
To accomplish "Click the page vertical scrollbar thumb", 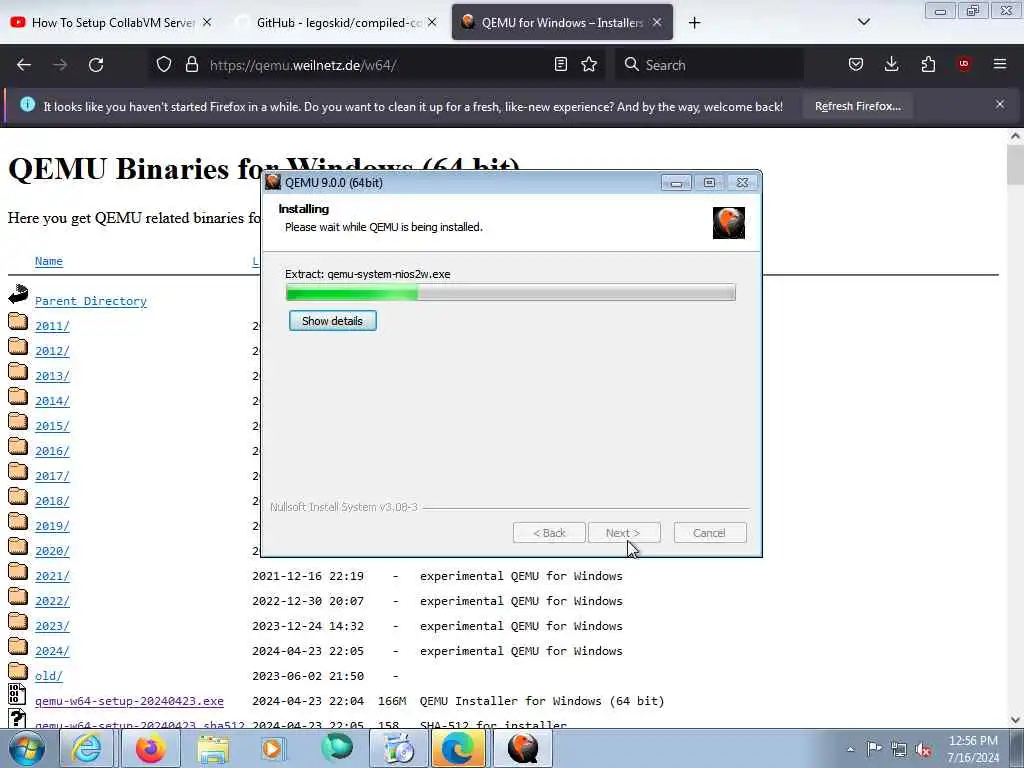I will coord(1015,165).
